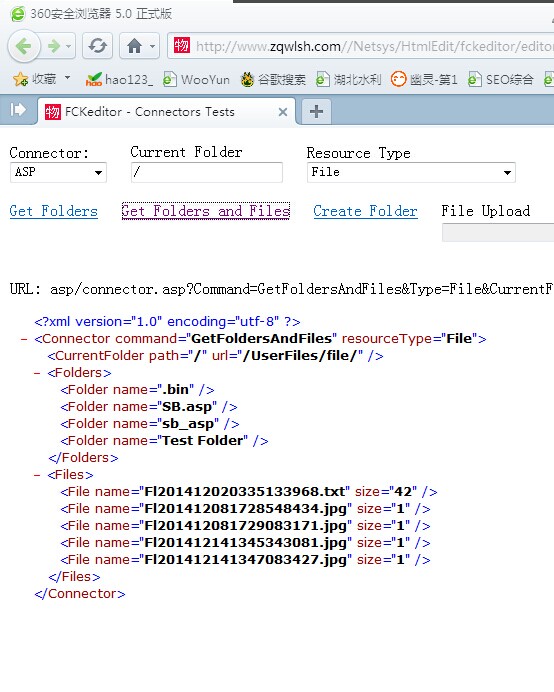Go to the Home page icon

coord(134,46)
